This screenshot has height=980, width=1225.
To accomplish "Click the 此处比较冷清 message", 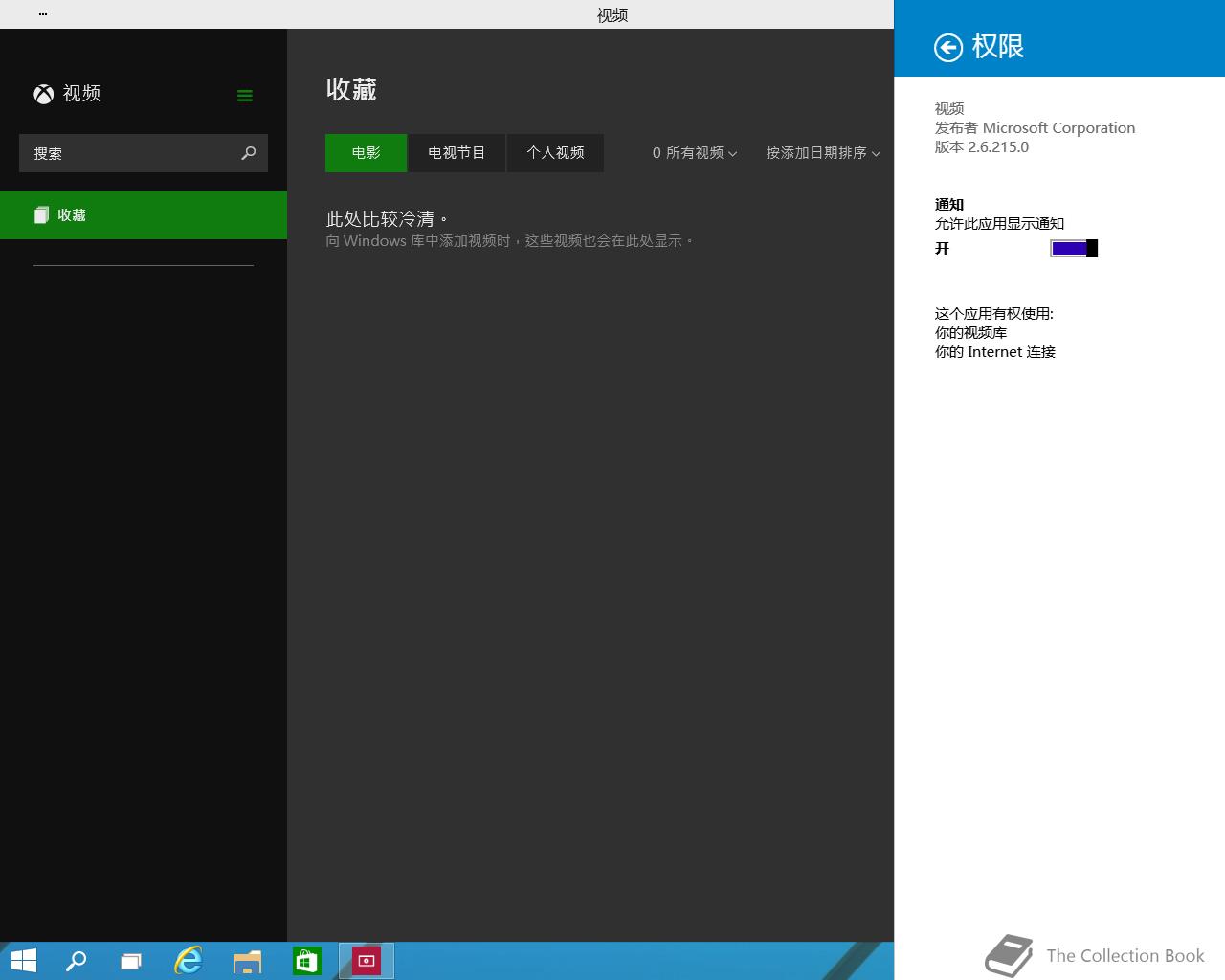I will pos(387,219).
